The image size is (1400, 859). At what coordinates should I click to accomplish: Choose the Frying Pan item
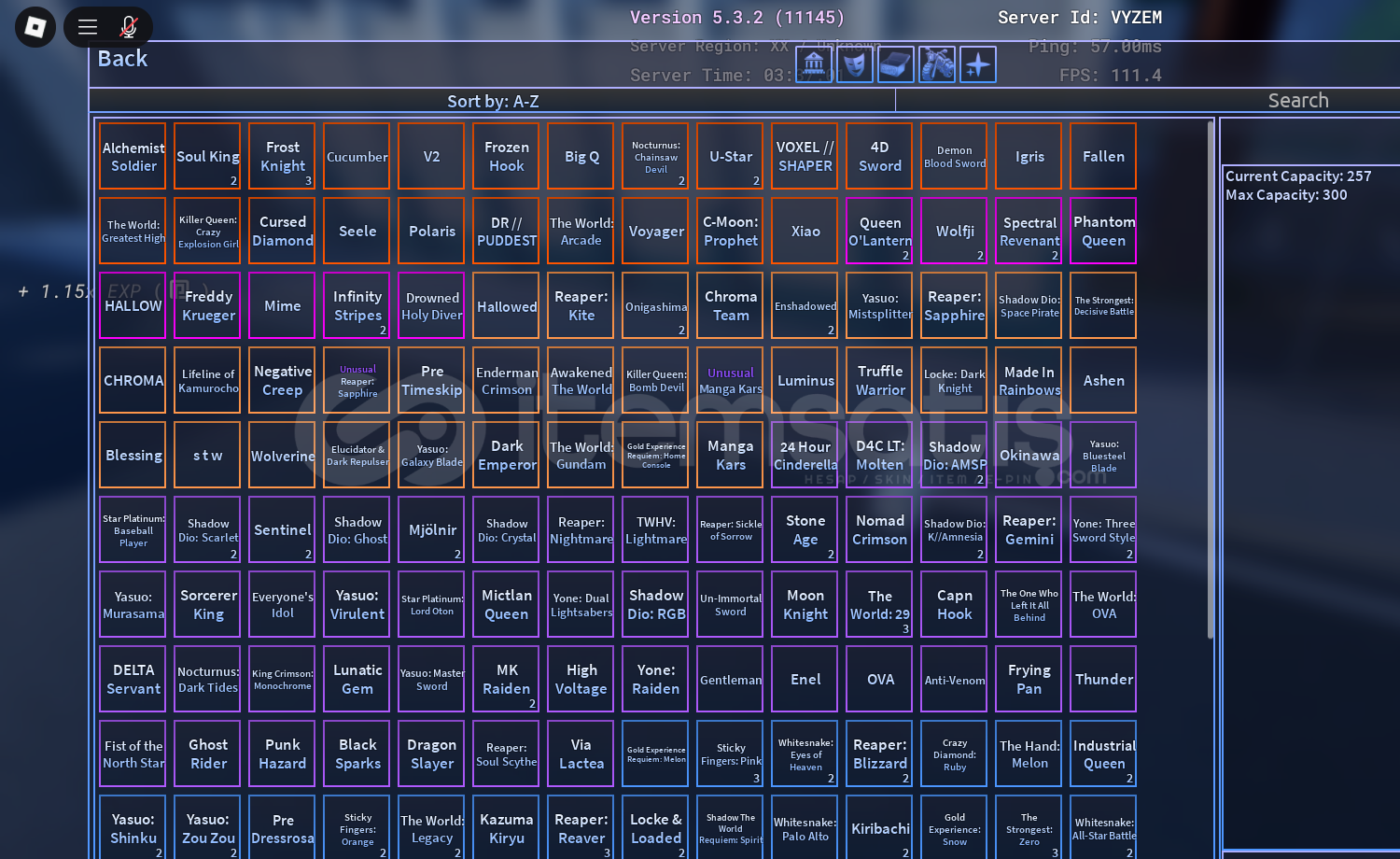[x=1029, y=680]
